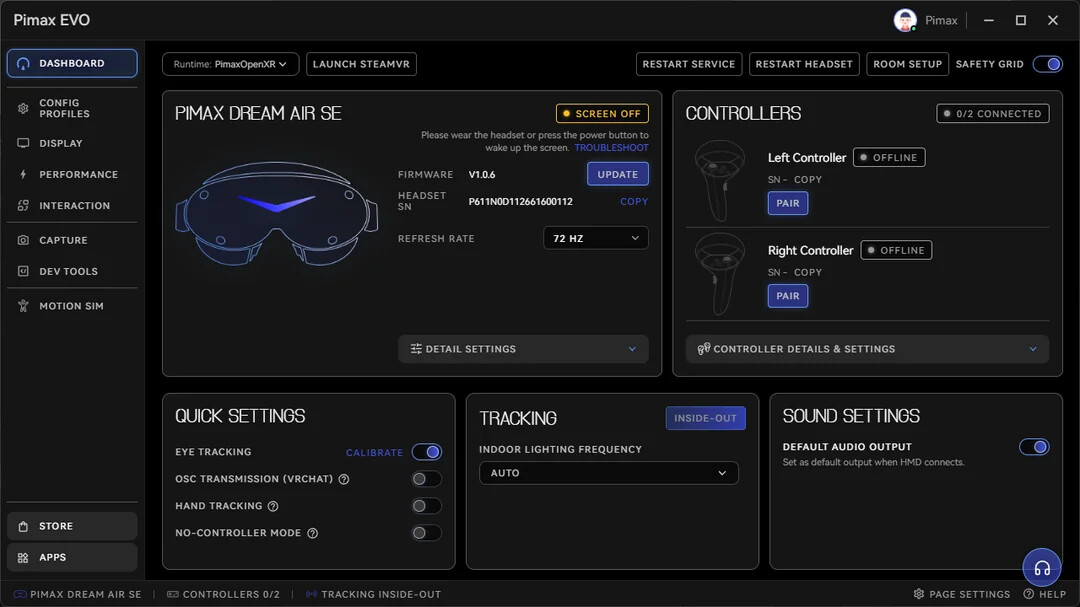This screenshot has height=607, width=1080.
Task: Copy the headset serial number
Action: click(634, 202)
